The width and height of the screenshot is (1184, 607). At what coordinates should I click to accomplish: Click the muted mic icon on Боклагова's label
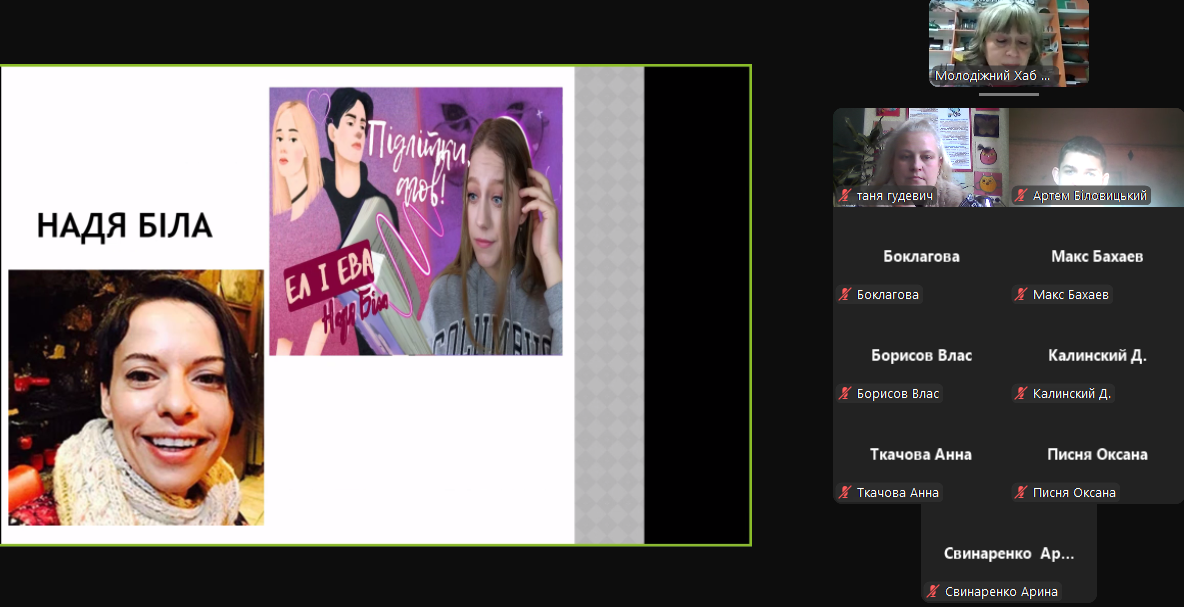tap(845, 295)
